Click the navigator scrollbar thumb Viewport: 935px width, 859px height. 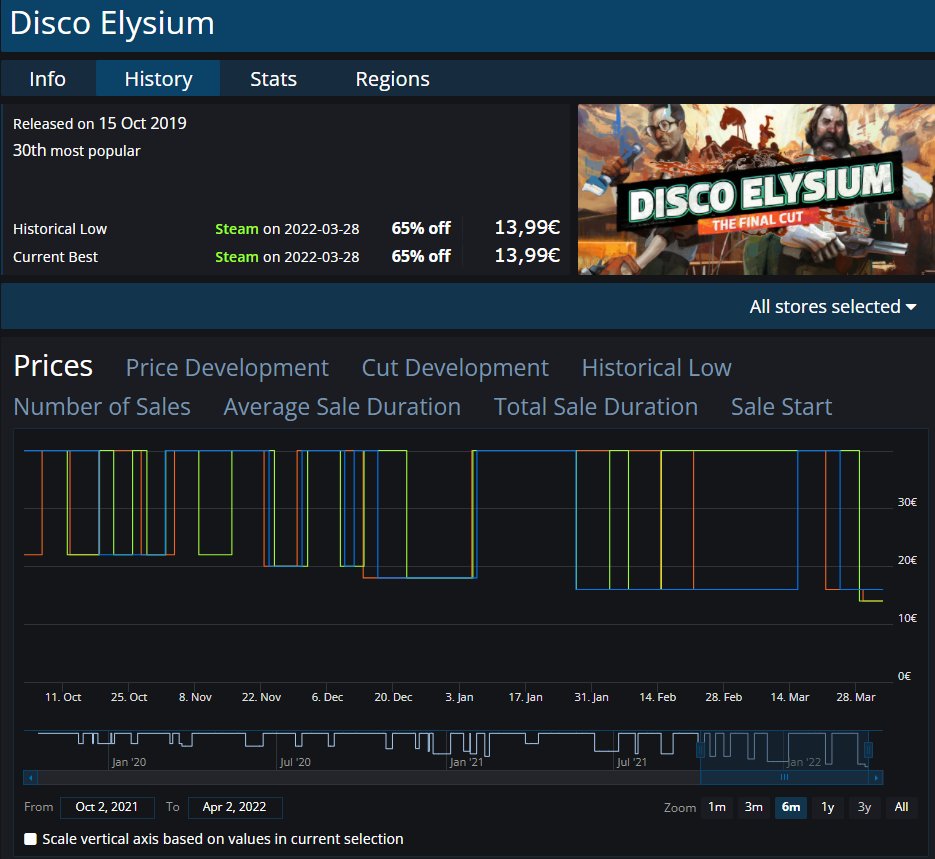coord(784,777)
